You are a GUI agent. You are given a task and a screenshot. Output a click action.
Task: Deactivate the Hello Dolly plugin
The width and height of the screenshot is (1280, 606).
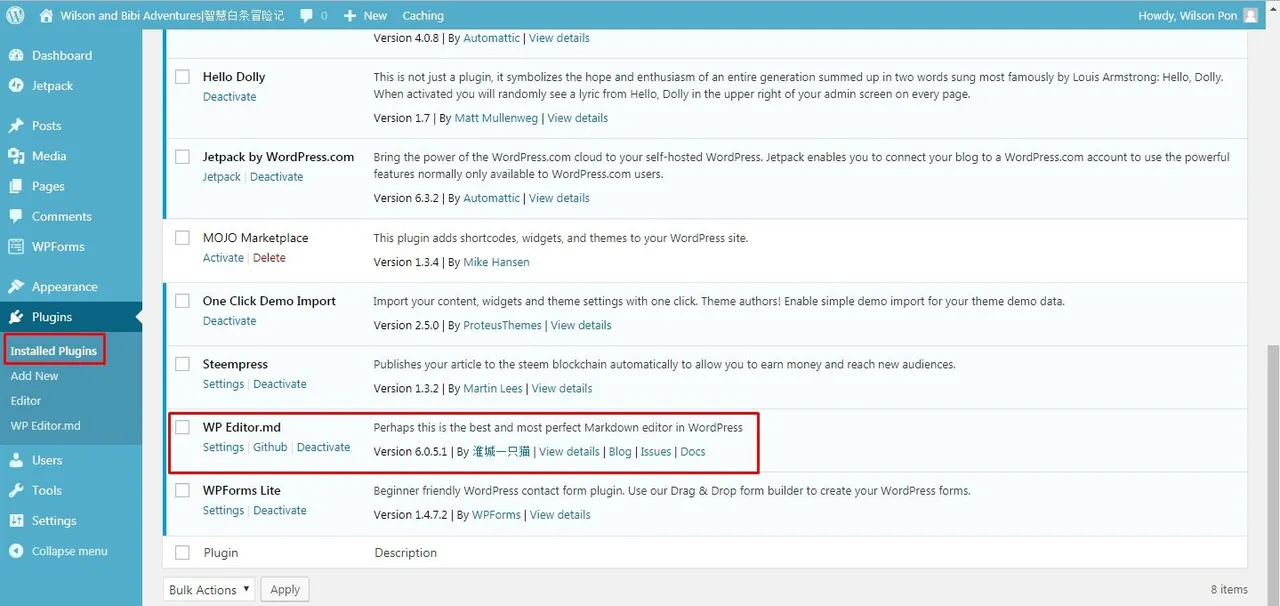point(230,97)
